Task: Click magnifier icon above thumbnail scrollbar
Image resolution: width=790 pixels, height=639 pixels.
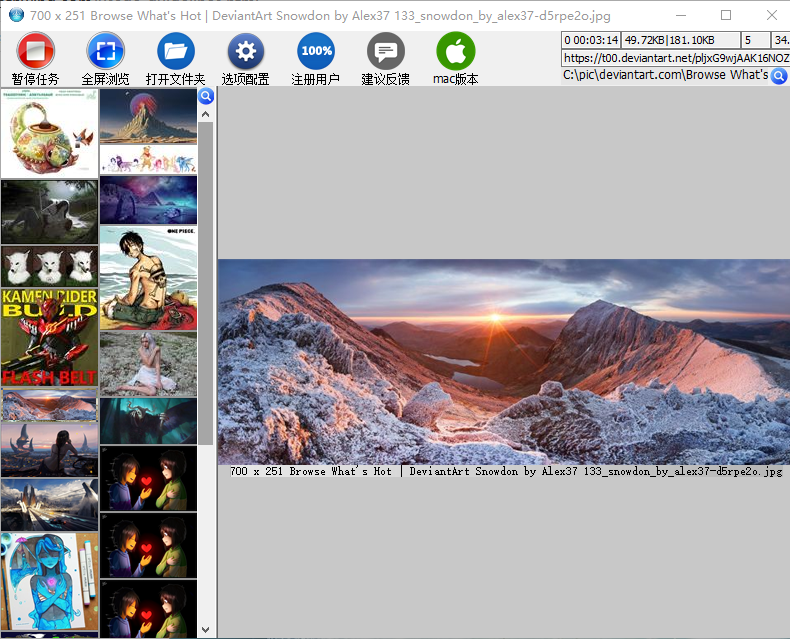Action: 206,97
